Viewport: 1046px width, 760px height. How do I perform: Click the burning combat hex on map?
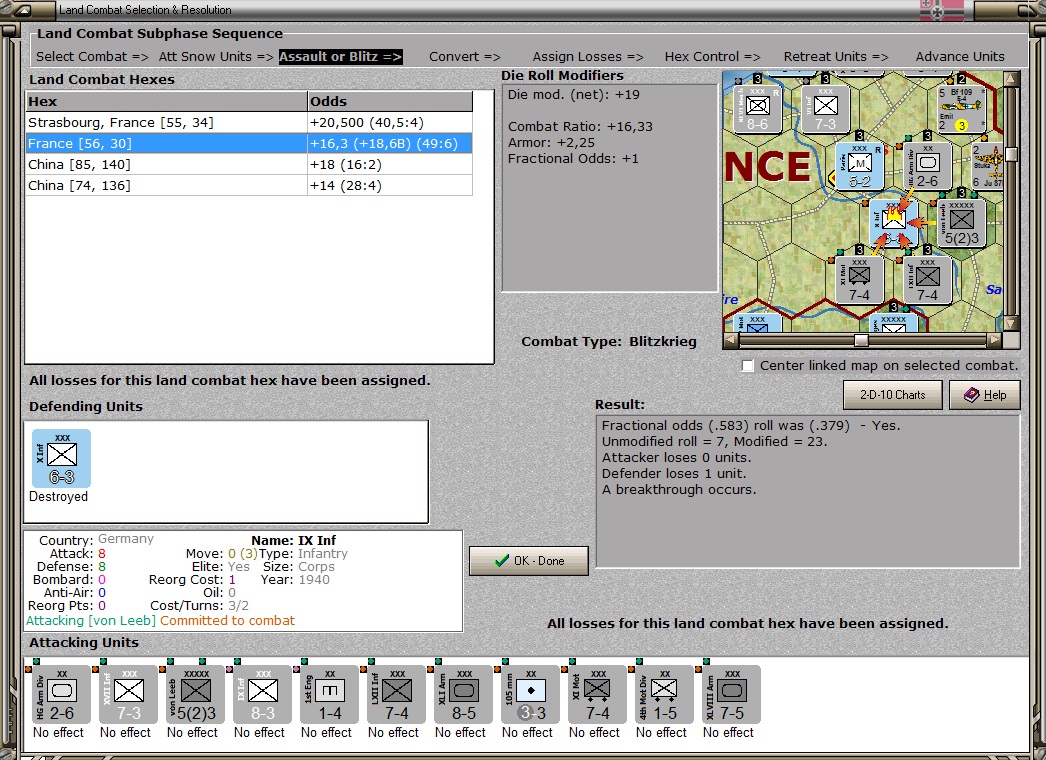point(893,223)
